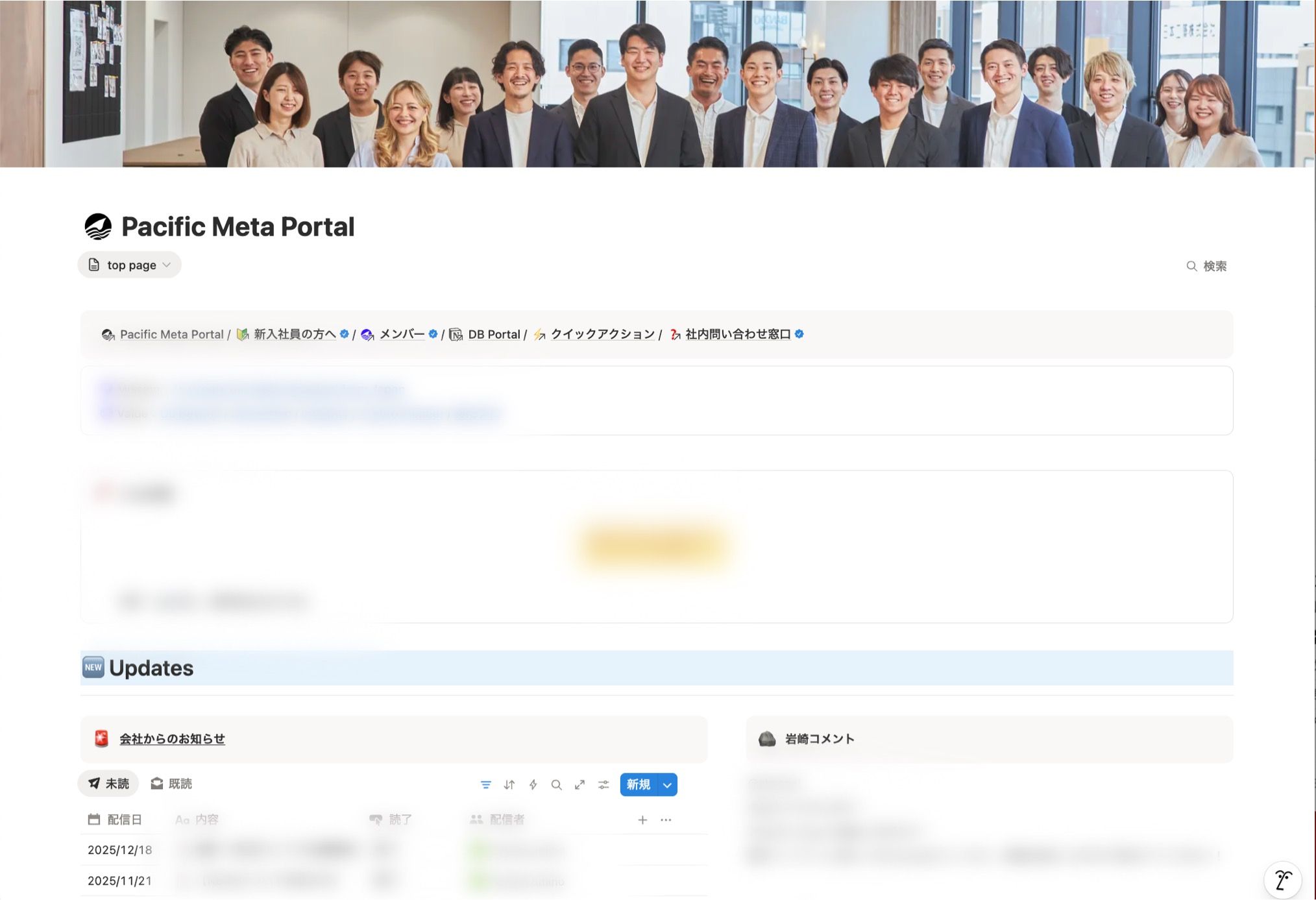Open column options three-dots icon

pyautogui.click(x=666, y=820)
